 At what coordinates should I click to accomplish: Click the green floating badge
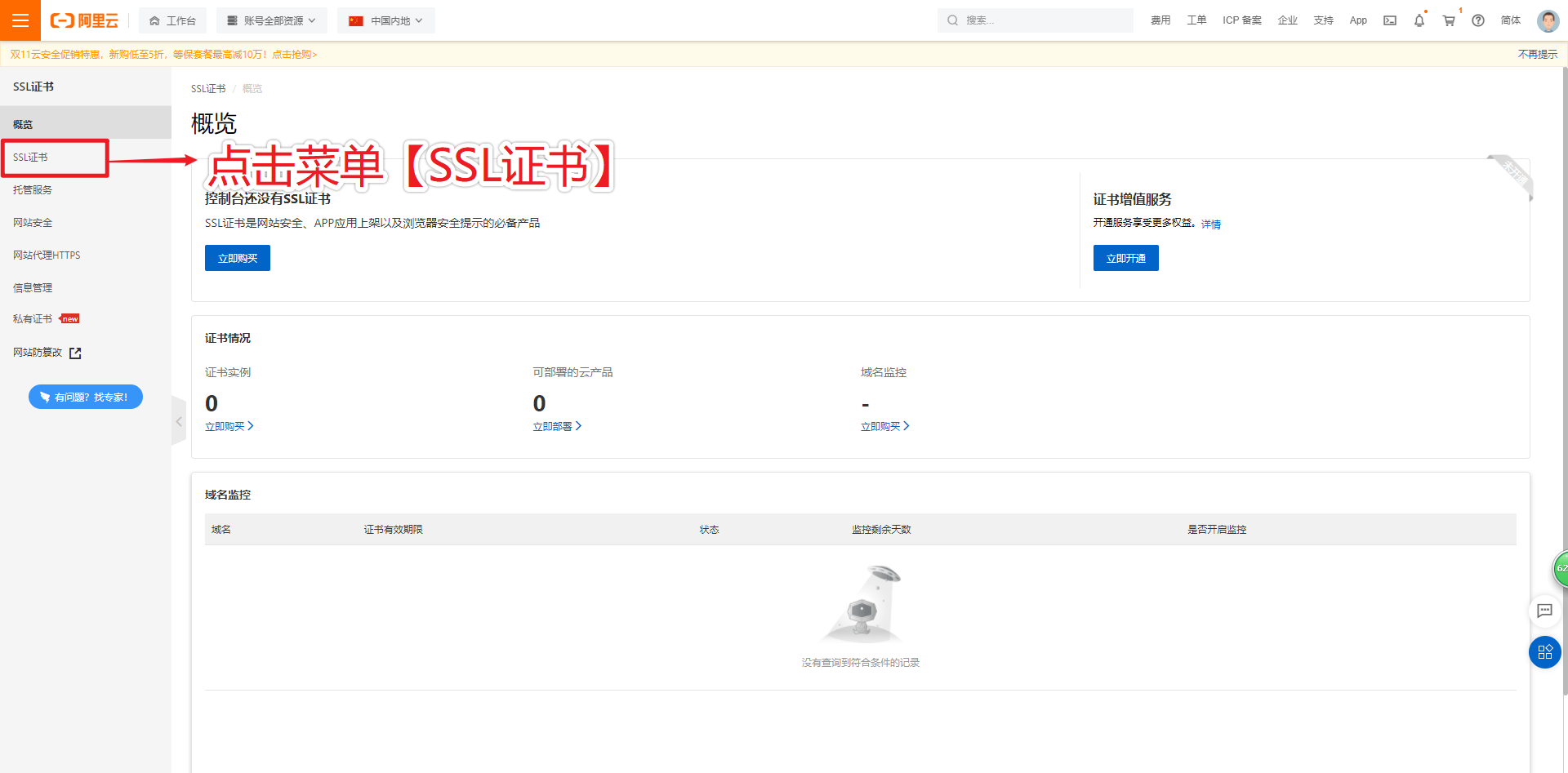pos(1561,569)
